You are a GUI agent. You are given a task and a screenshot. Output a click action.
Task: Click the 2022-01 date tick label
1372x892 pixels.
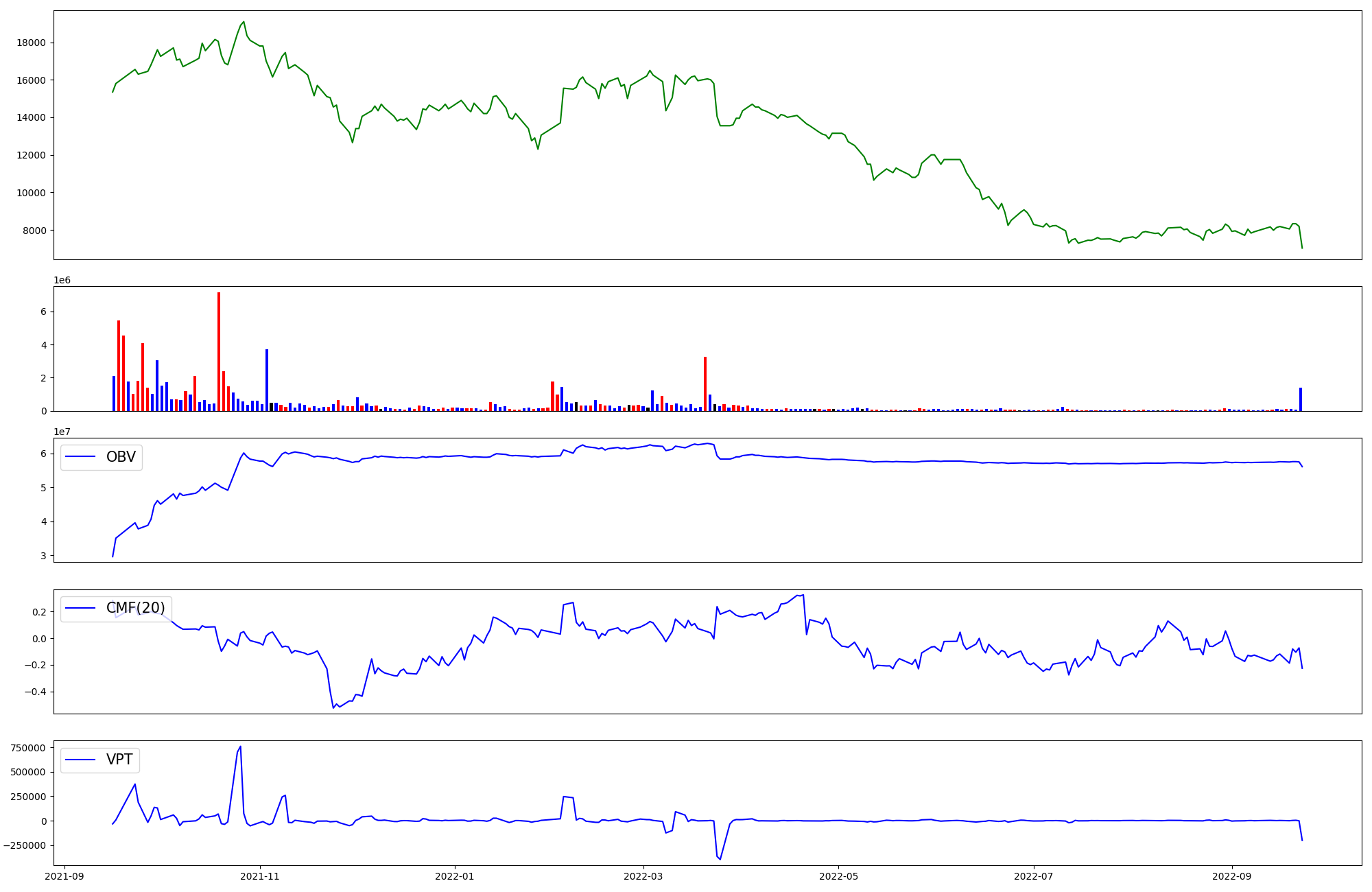[x=455, y=876]
